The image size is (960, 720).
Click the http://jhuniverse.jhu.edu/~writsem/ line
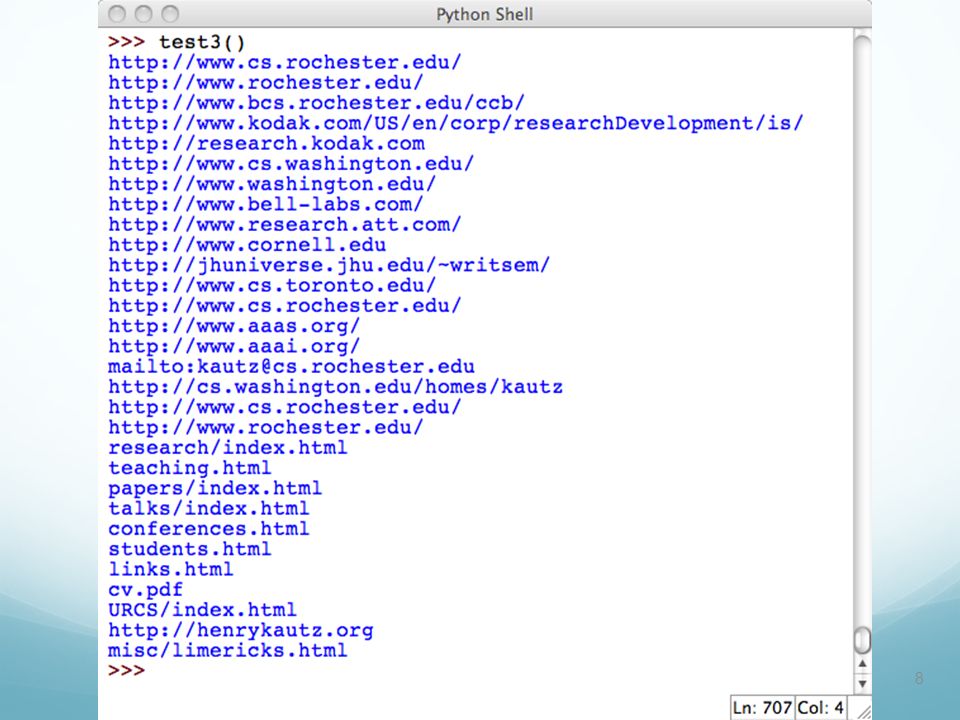329,265
